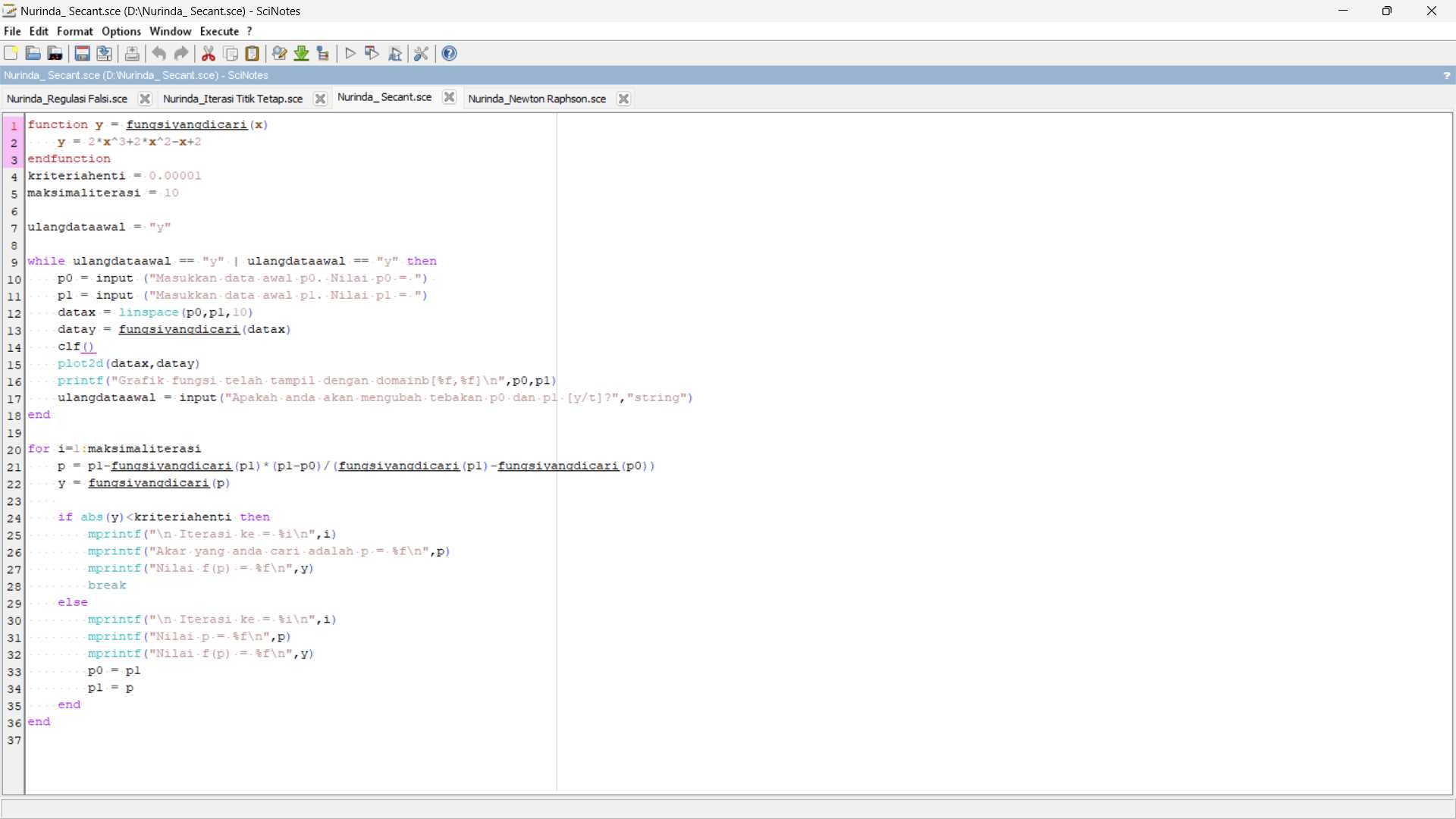Click the 'clf()' call

(x=77, y=347)
